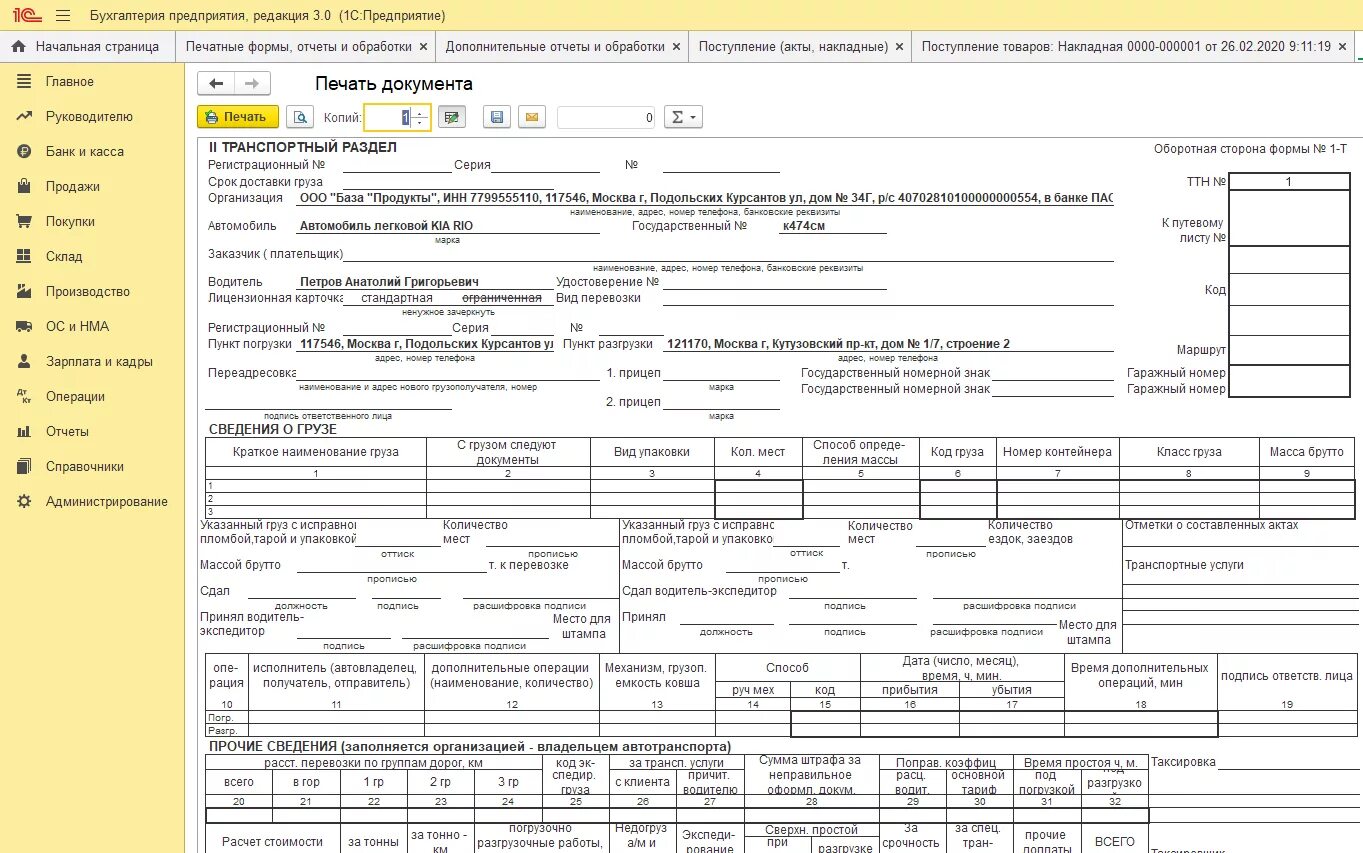
Task: Click the ОС и НМА truck icon
Action: (x=24, y=327)
